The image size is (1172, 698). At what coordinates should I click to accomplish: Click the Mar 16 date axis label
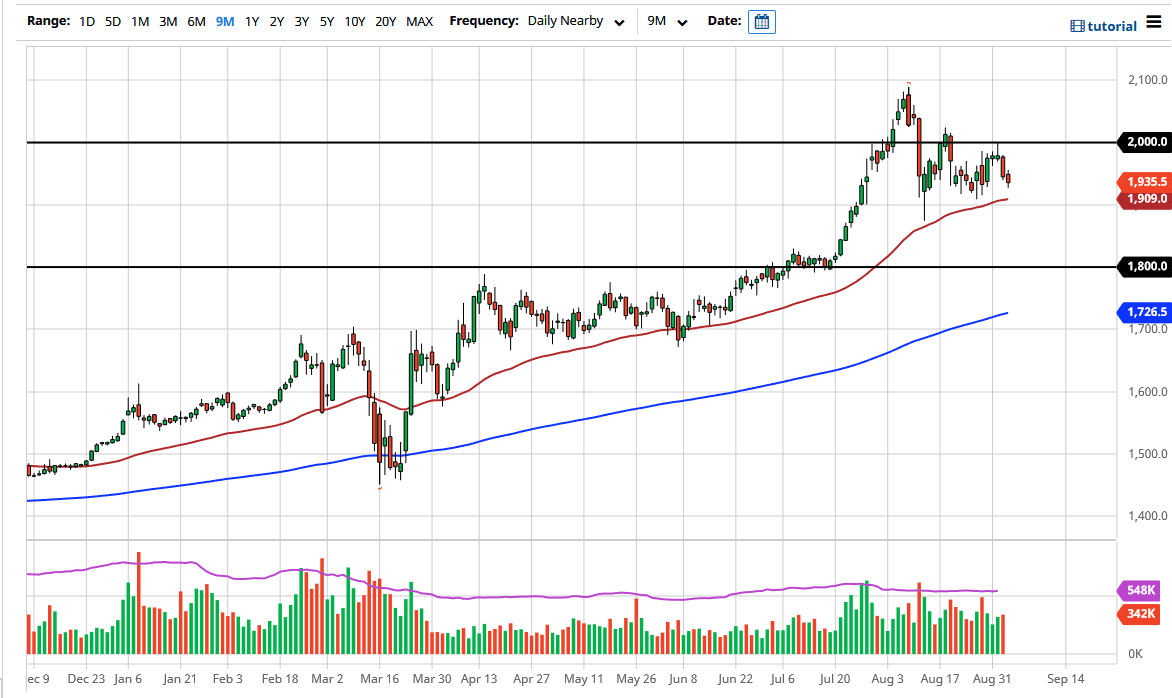point(380,679)
